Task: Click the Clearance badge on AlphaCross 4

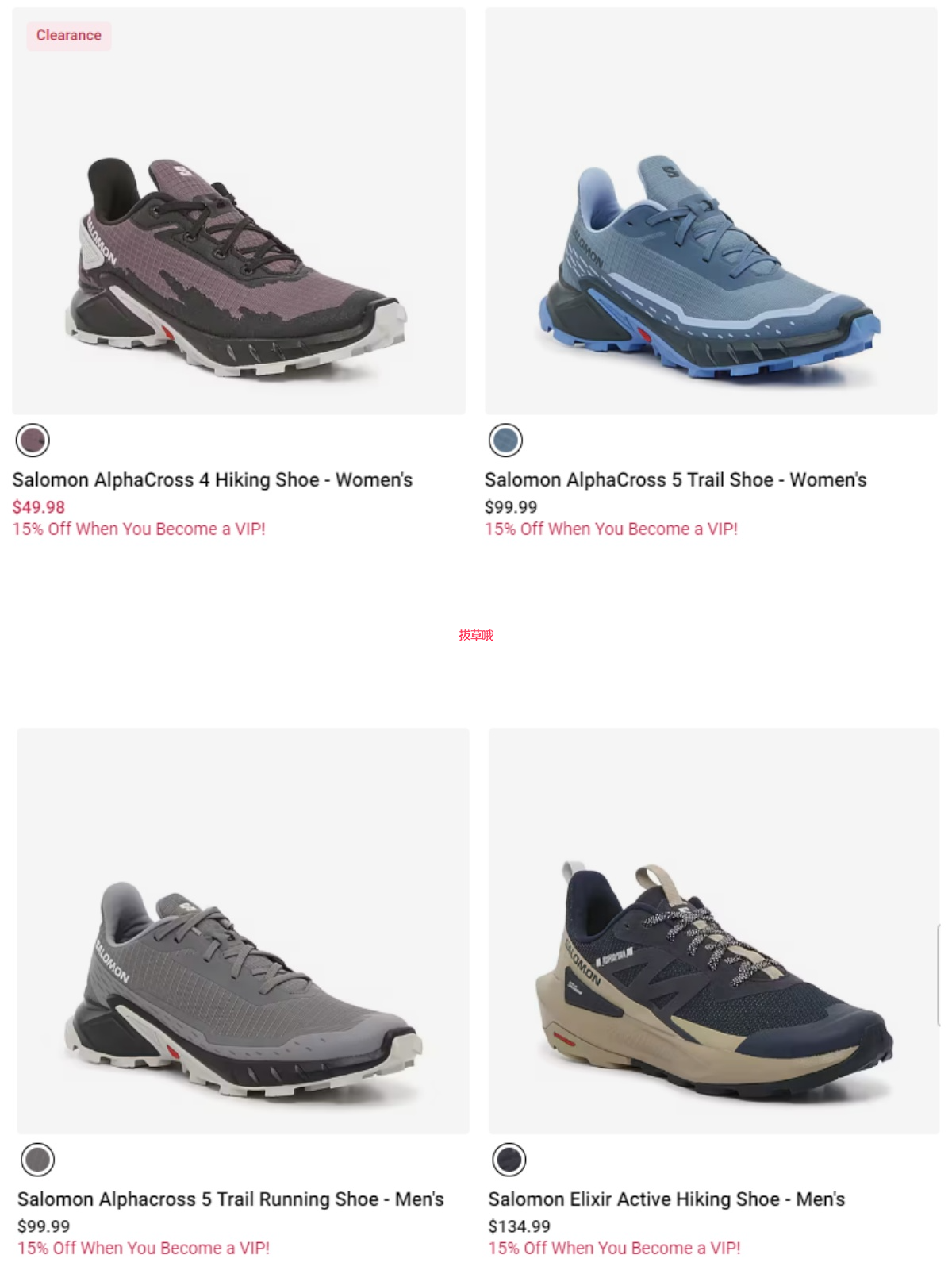Action: pos(69,36)
